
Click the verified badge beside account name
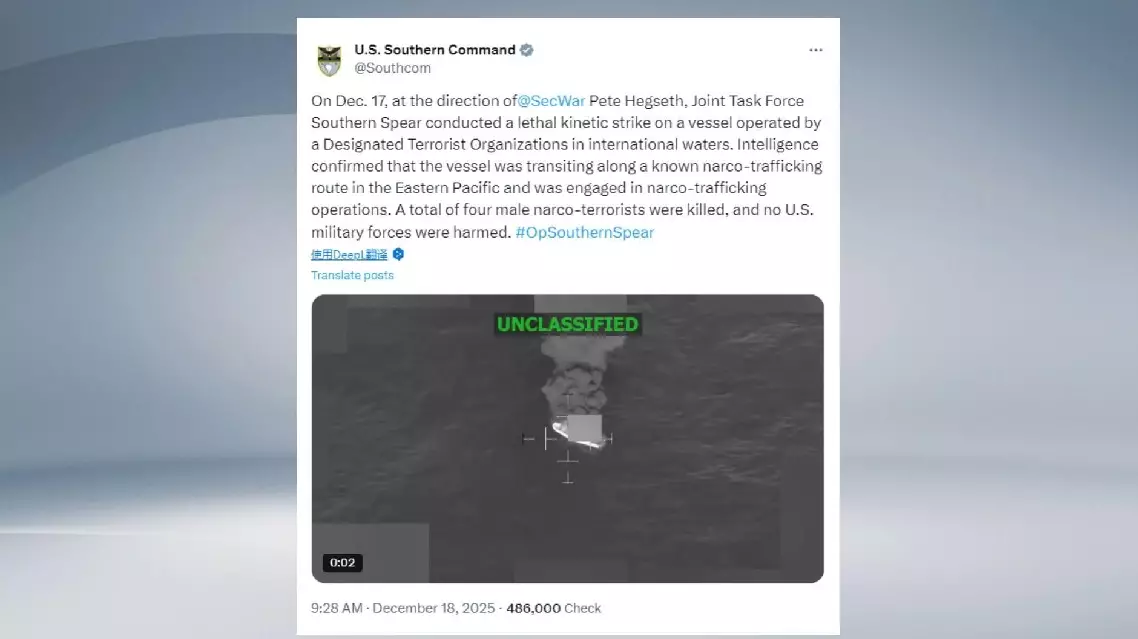point(527,49)
